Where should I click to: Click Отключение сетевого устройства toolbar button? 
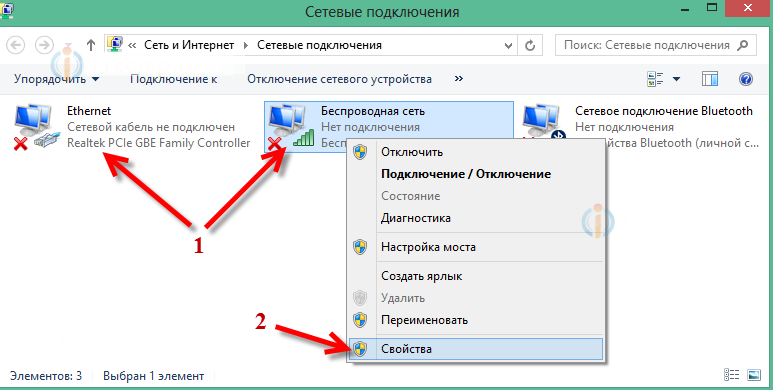[x=340, y=79]
